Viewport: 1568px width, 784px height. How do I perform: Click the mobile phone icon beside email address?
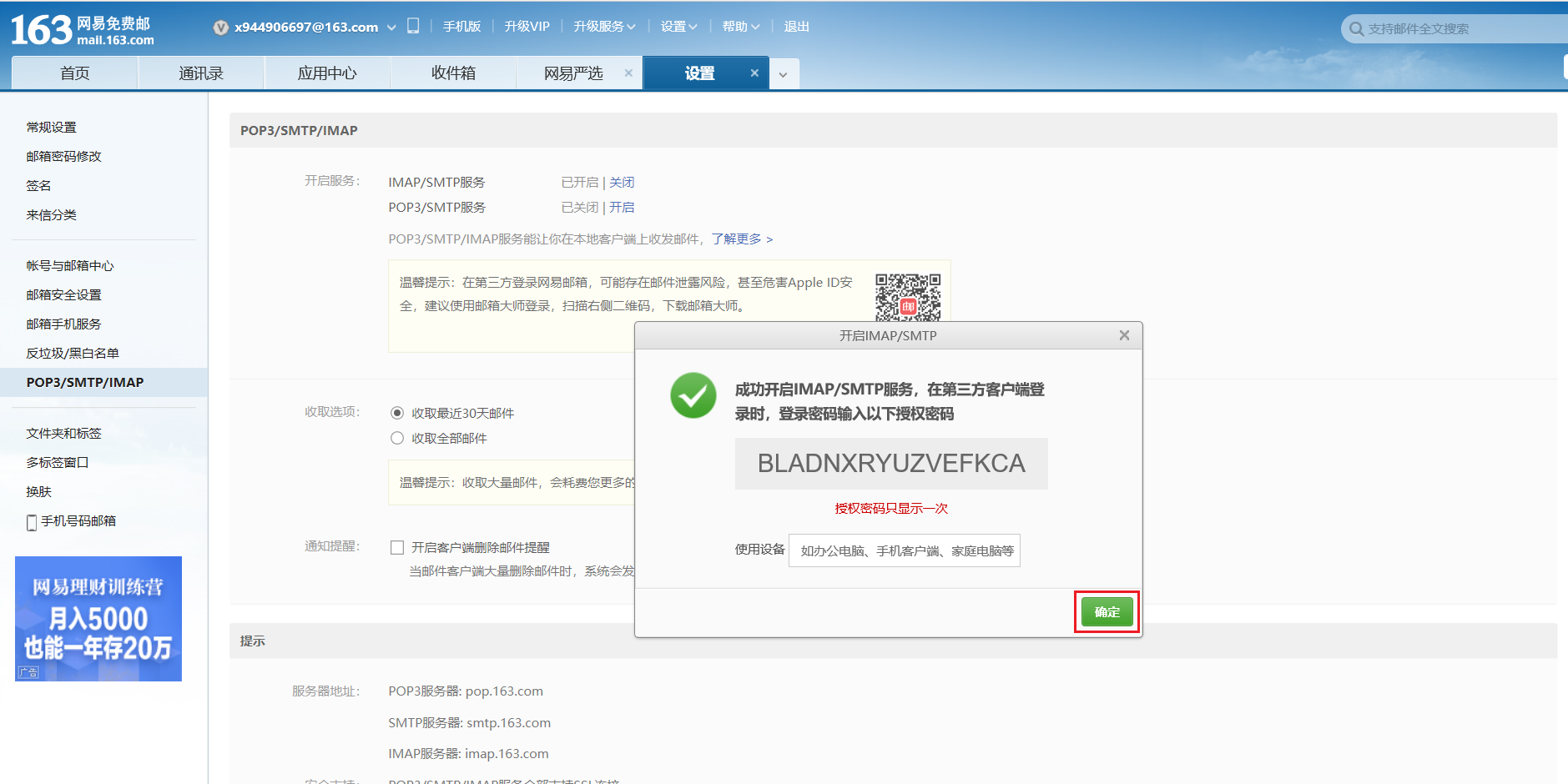413,26
